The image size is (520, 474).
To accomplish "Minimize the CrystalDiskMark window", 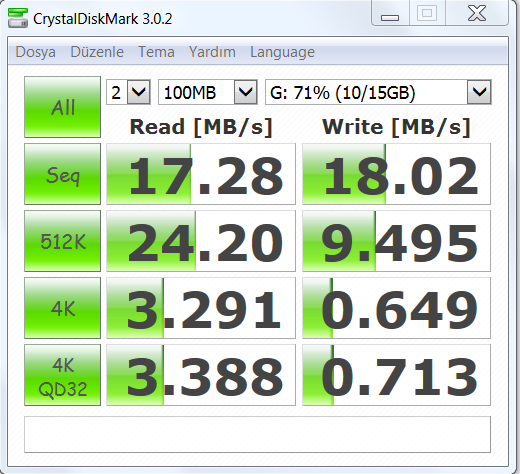I will (x=390, y=14).
